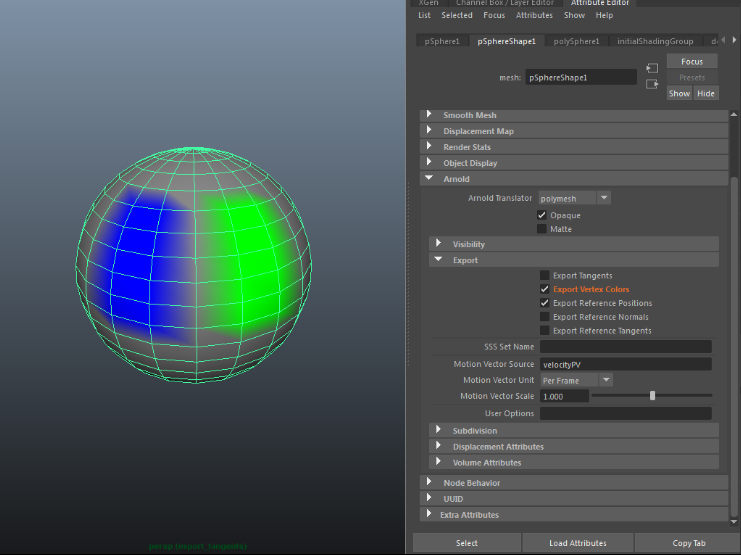Click the SSS Set Name input field
The height and width of the screenshot is (555, 741).
pos(625,347)
